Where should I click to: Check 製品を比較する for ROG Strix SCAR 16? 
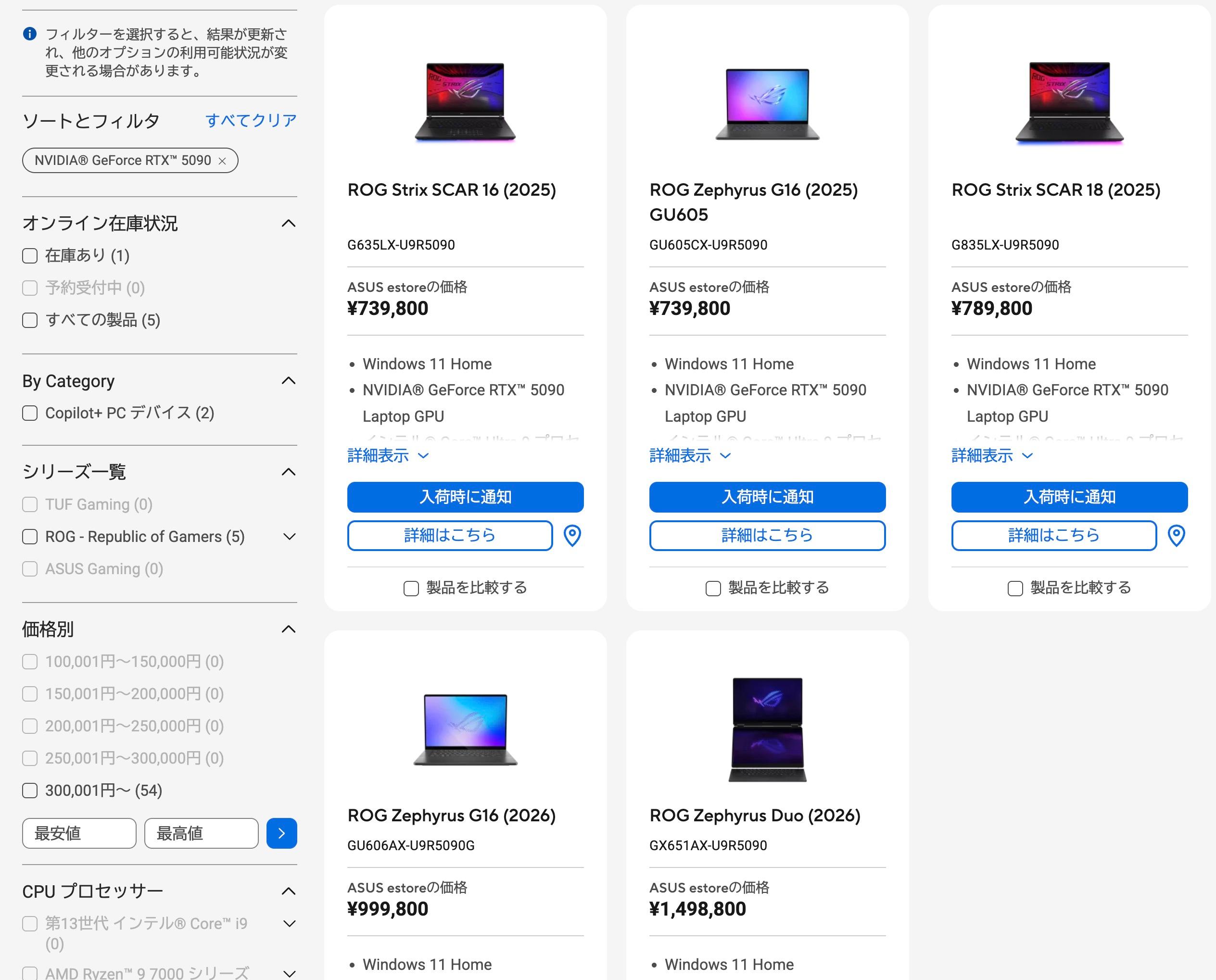tap(411, 589)
